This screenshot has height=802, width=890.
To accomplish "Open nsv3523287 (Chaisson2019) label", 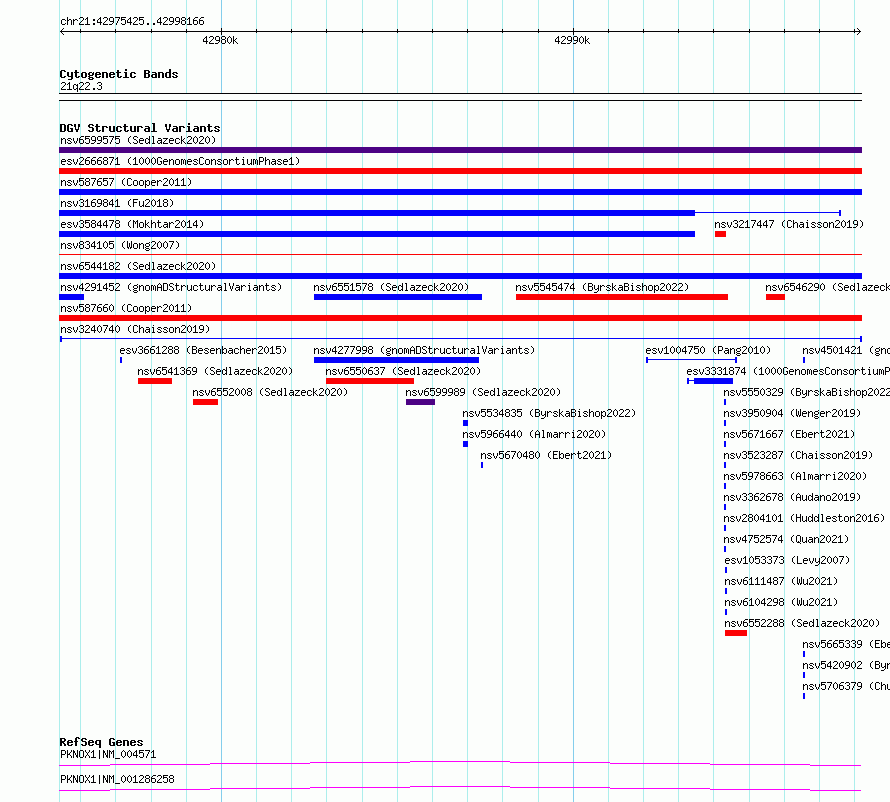I will point(798,455).
